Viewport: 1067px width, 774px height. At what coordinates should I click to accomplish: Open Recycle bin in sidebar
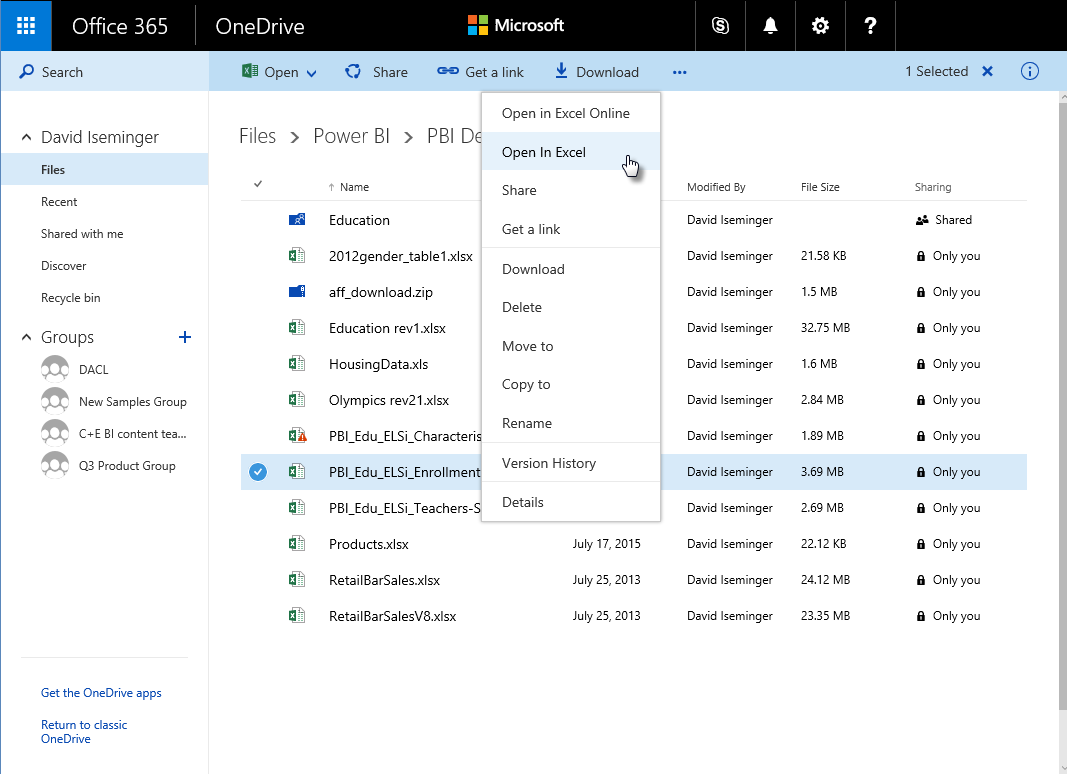[x=71, y=297]
